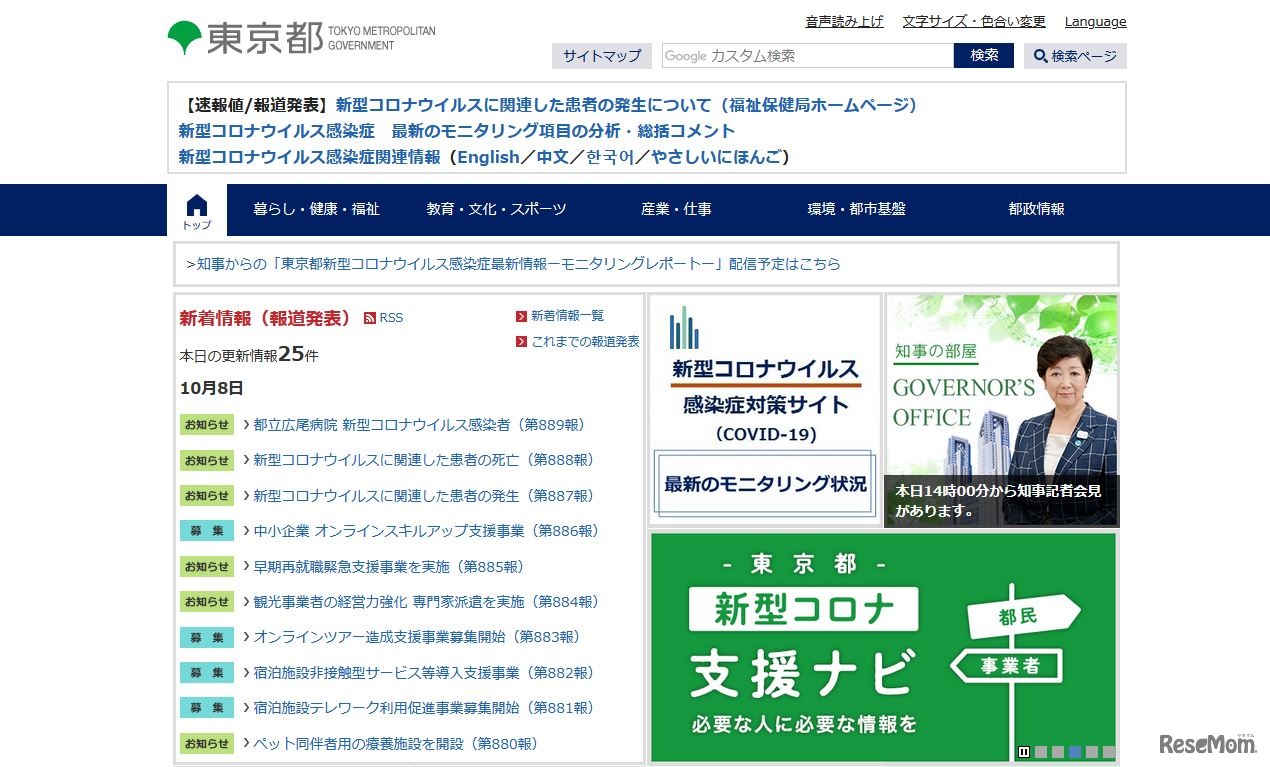Click the COVID-19 bar chart icon

coord(683,325)
